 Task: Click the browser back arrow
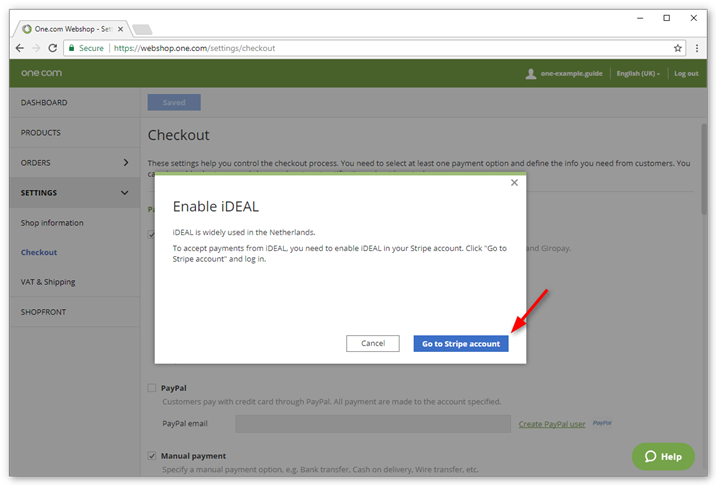coord(20,48)
